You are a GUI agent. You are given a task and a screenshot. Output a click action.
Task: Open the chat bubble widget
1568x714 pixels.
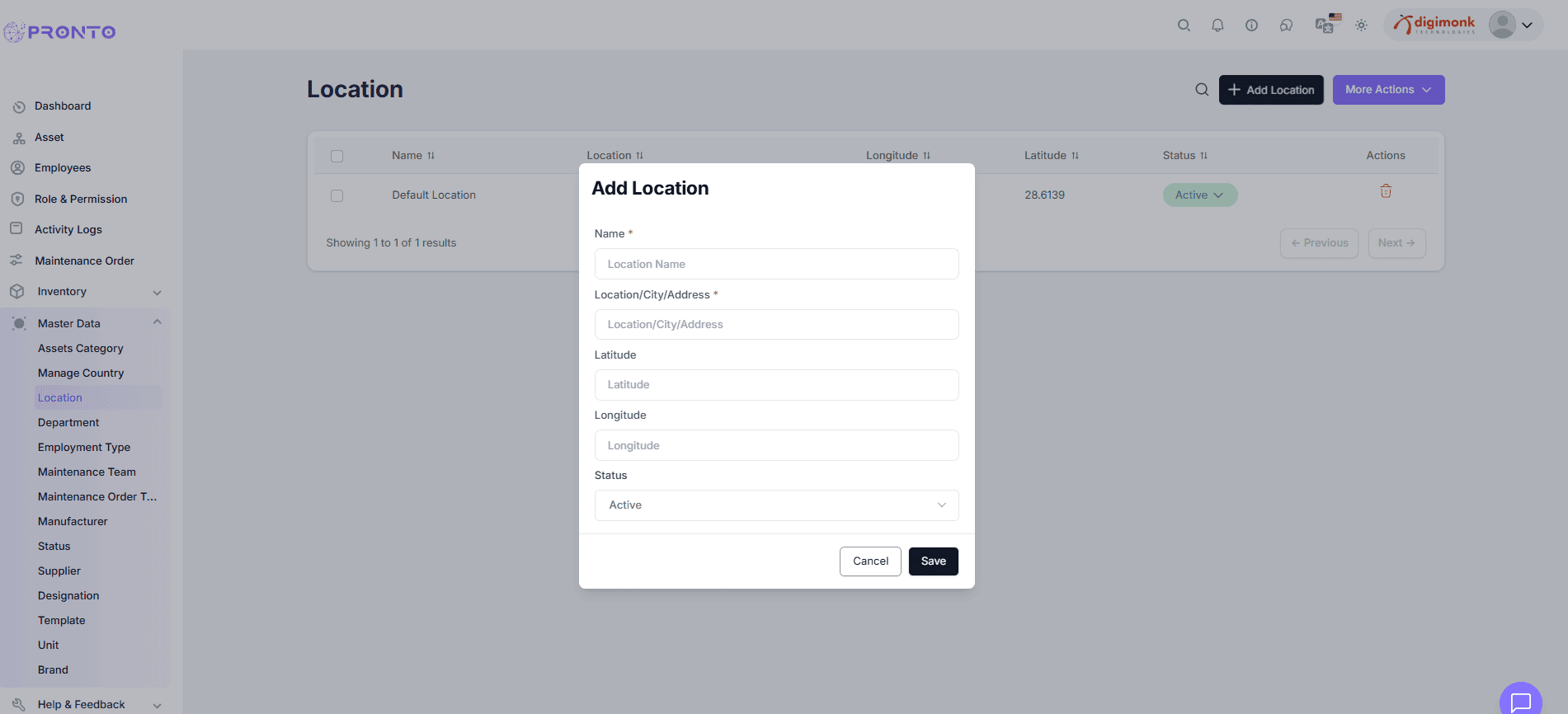click(x=1520, y=702)
